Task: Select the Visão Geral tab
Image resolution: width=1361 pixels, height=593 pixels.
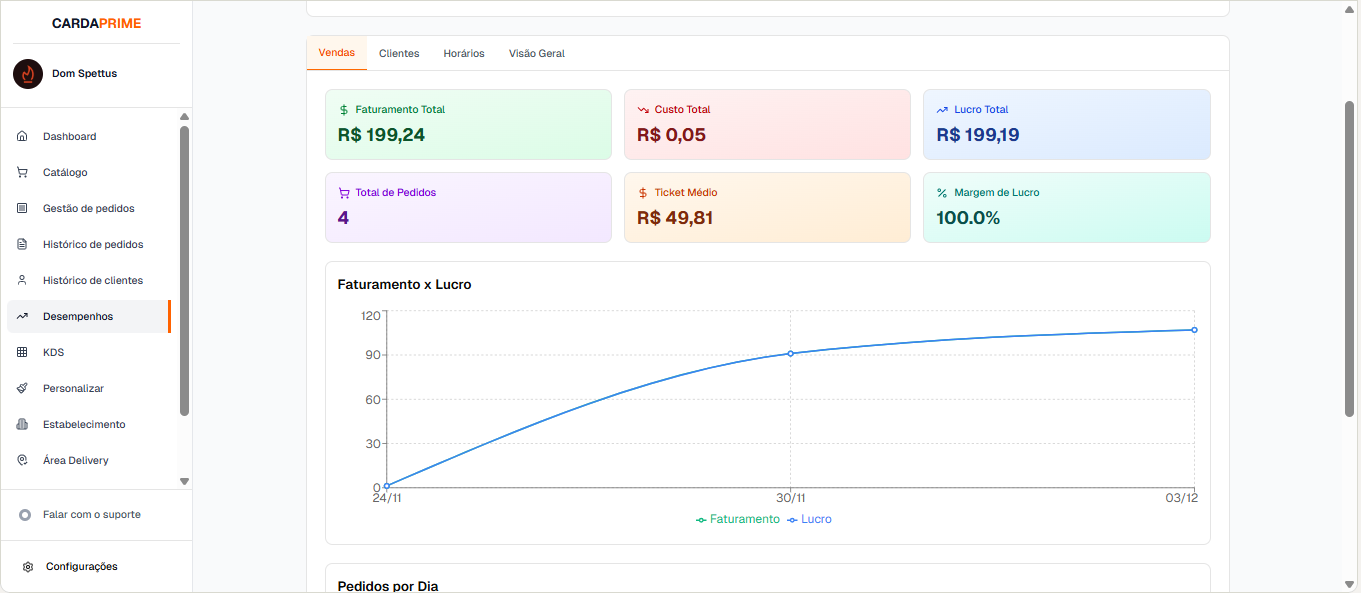Action: [x=537, y=53]
